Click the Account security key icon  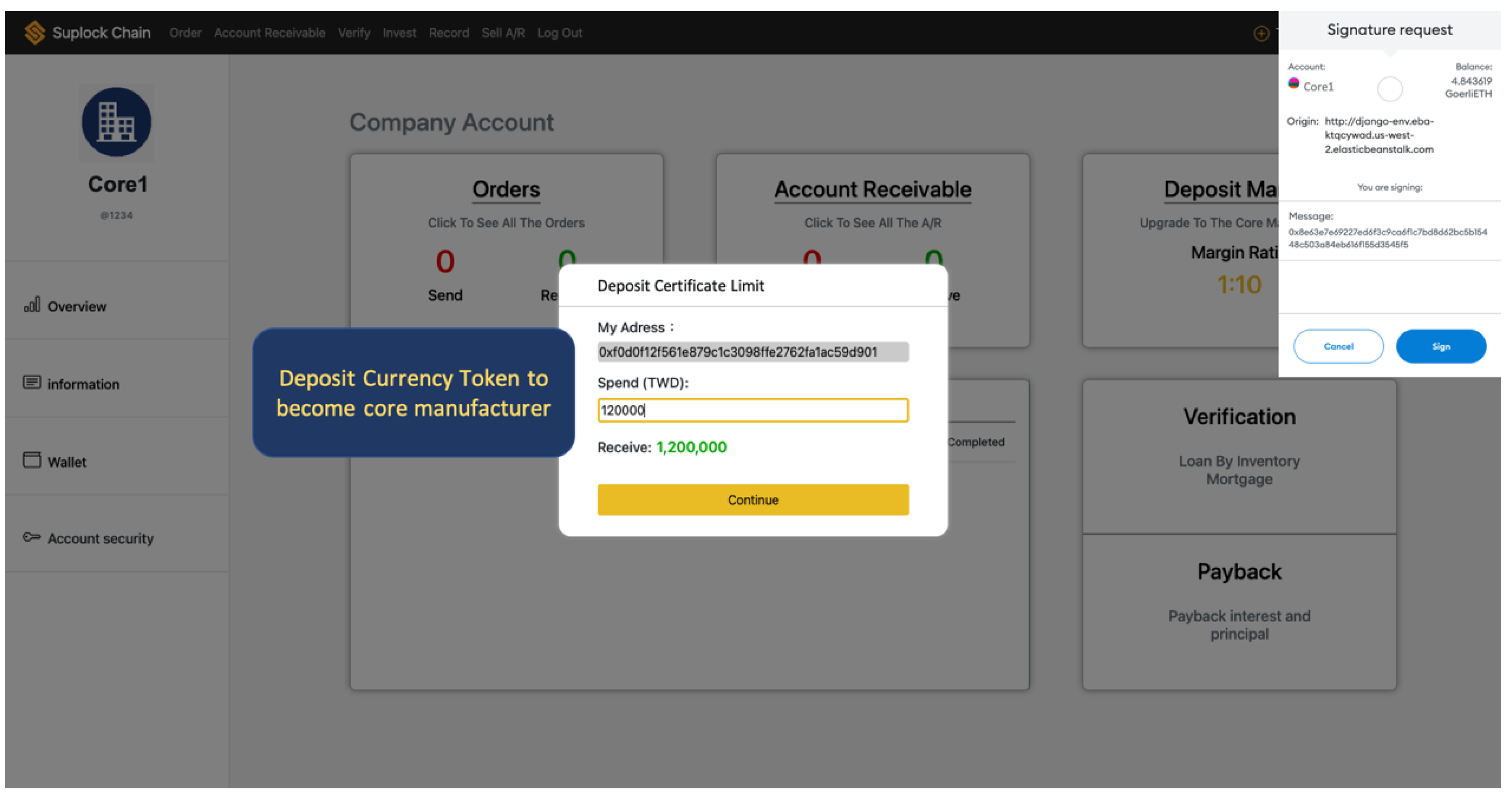click(x=32, y=537)
